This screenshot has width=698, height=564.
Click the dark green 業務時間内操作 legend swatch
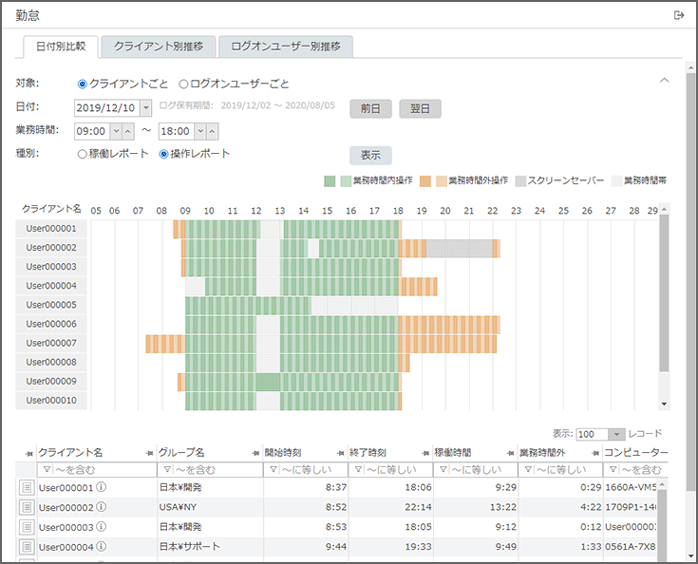(329, 181)
